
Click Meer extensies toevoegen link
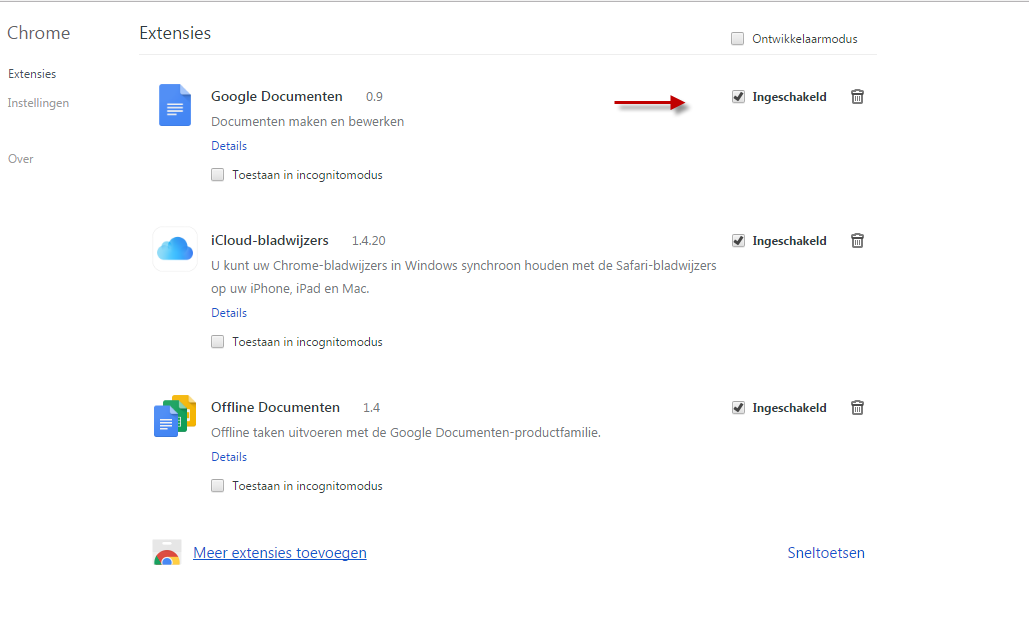point(280,553)
